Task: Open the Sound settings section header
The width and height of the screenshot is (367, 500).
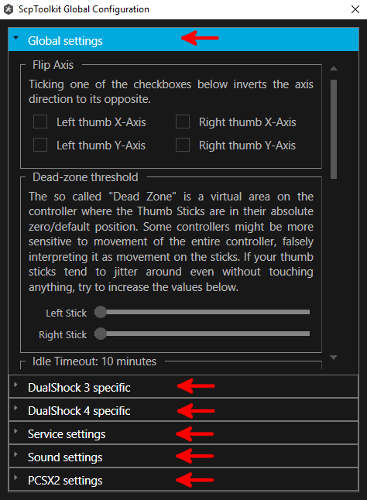Action: (183, 456)
